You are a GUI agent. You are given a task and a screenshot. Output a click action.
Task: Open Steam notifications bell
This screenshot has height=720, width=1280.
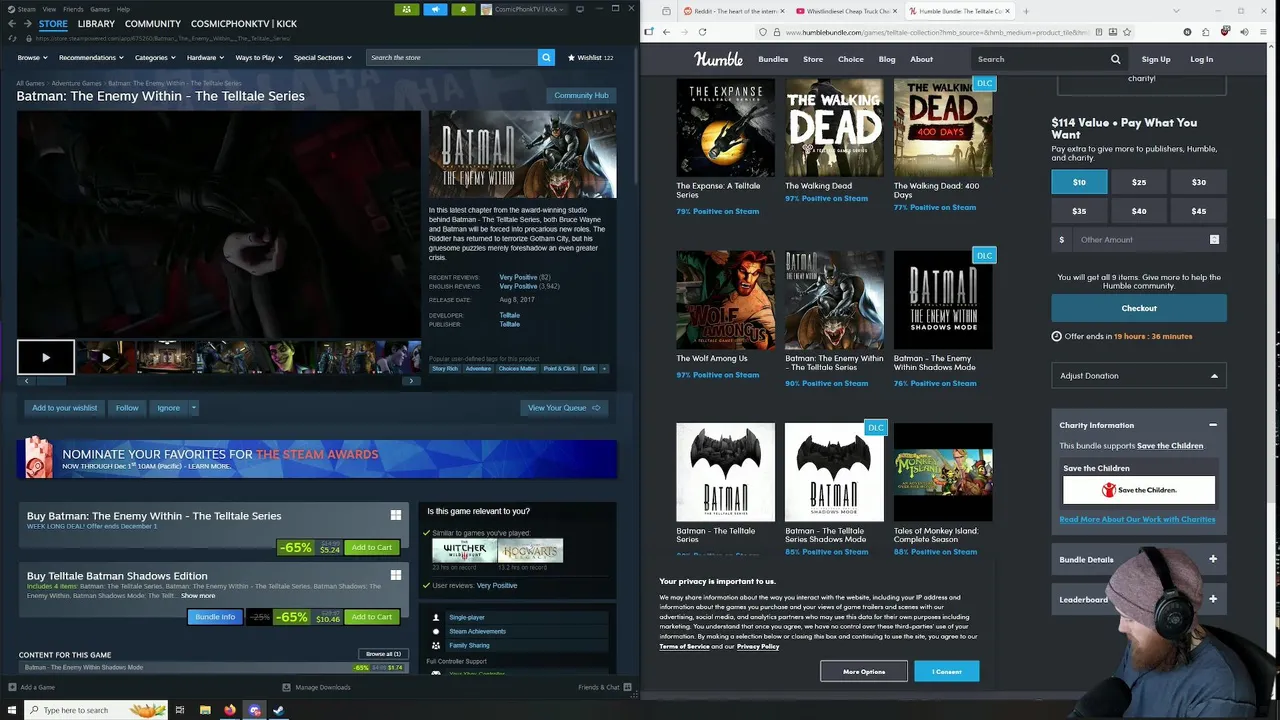click(x=463, y=9)
